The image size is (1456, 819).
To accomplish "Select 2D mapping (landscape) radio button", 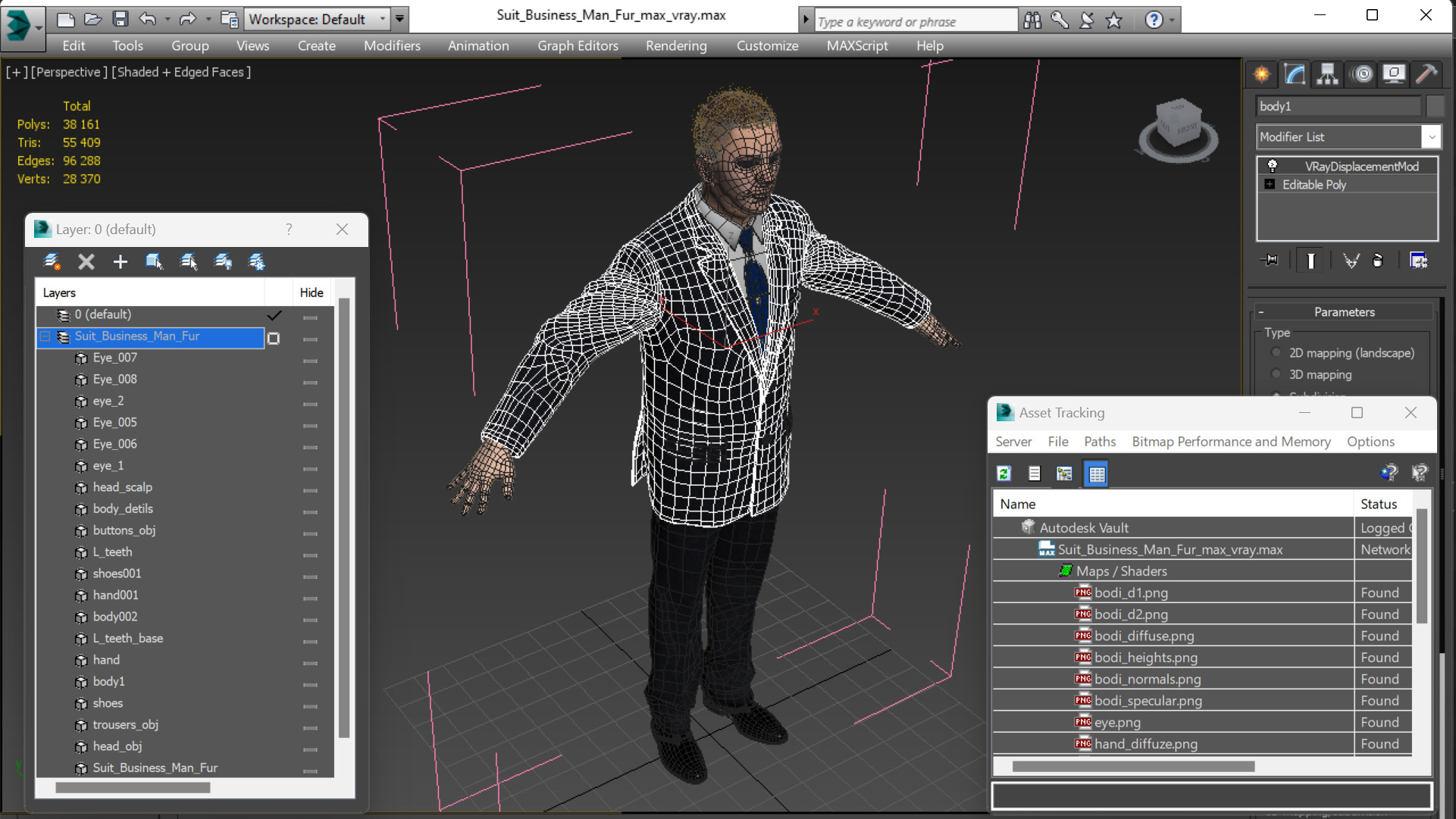I will pyautogui.click(x=1276, y=352).
